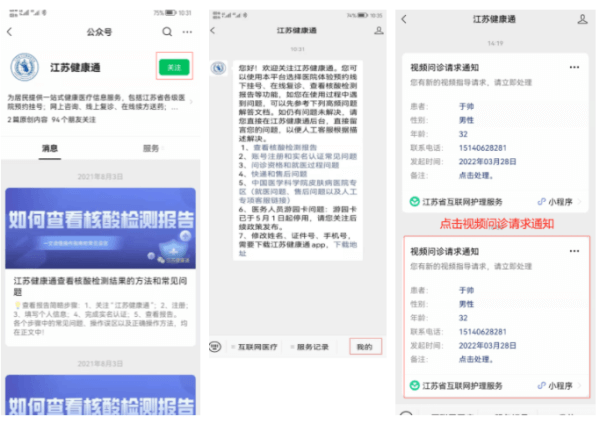Follow 江苏健康通 with the green 关注 button

point(174,67)
